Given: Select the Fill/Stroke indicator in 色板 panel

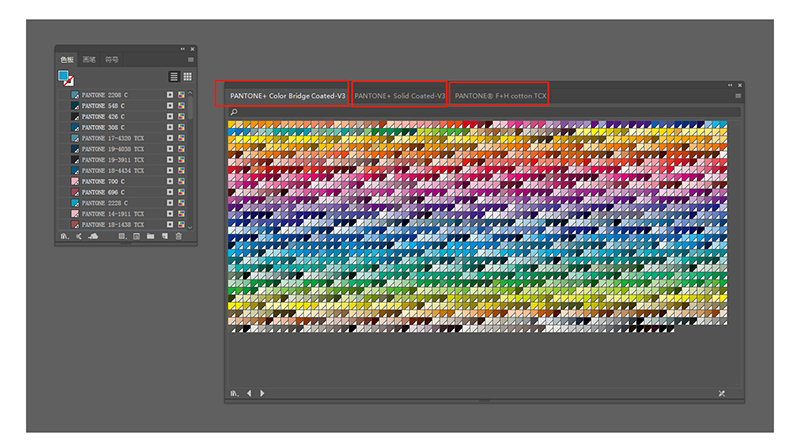Looking at the screenshot, I should pos(65,77).
